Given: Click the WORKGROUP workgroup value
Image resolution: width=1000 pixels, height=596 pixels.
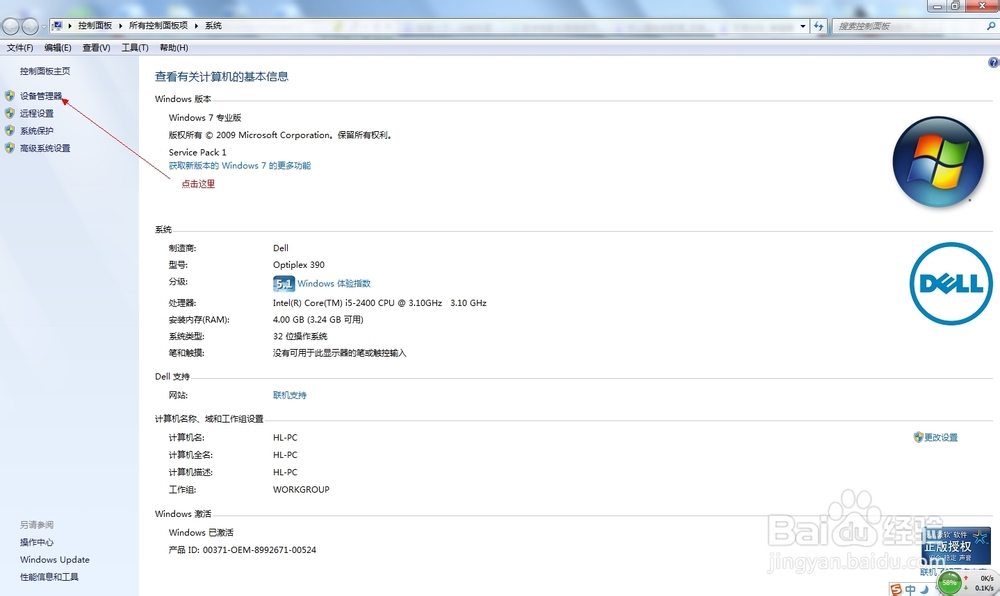Looking at the screenshot, I should (x=301, y=490).
